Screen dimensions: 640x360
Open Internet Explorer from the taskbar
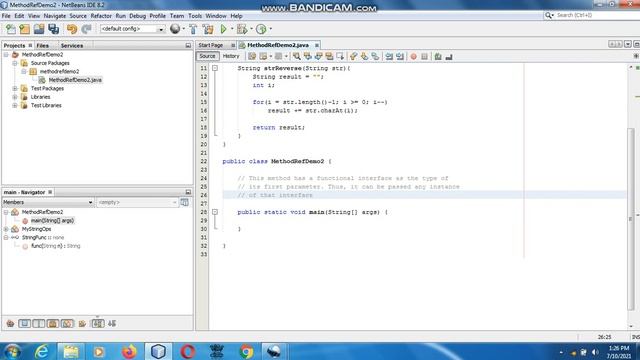[42, 351]
